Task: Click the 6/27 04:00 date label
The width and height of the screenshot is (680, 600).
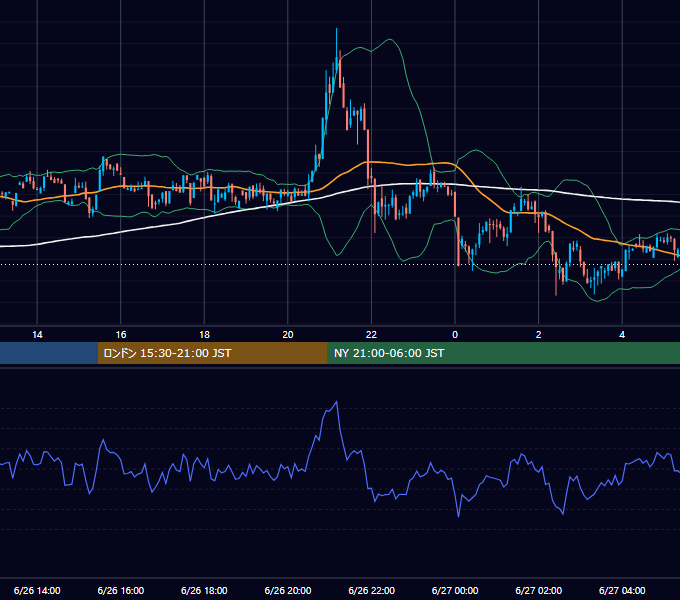Action: point(622,590)
